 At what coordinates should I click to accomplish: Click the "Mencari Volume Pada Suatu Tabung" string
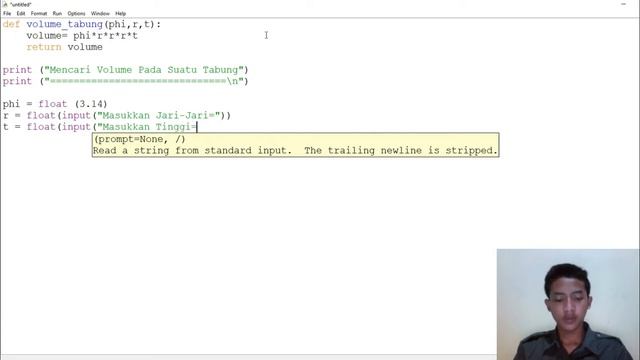144,70
